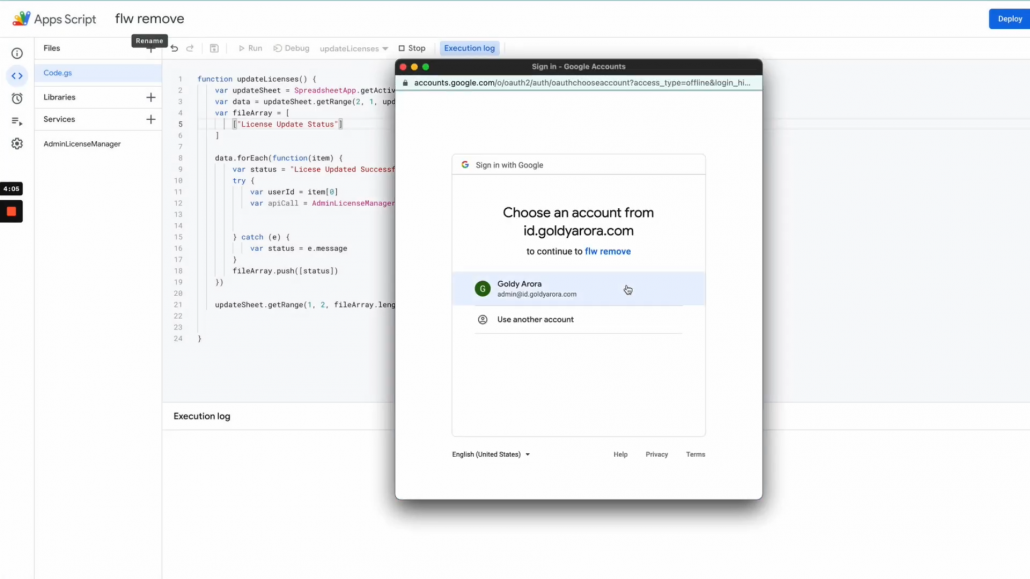Open the Executions list icon
1030x579 pixels.
coord(17,121)
